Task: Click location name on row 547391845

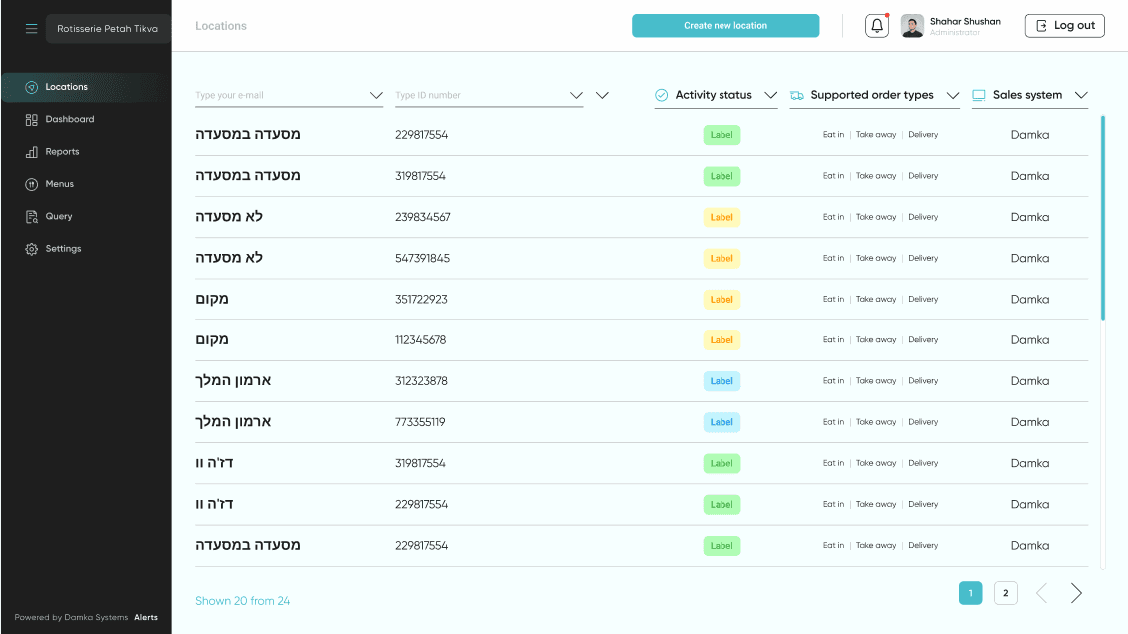Action: point(229,258)
